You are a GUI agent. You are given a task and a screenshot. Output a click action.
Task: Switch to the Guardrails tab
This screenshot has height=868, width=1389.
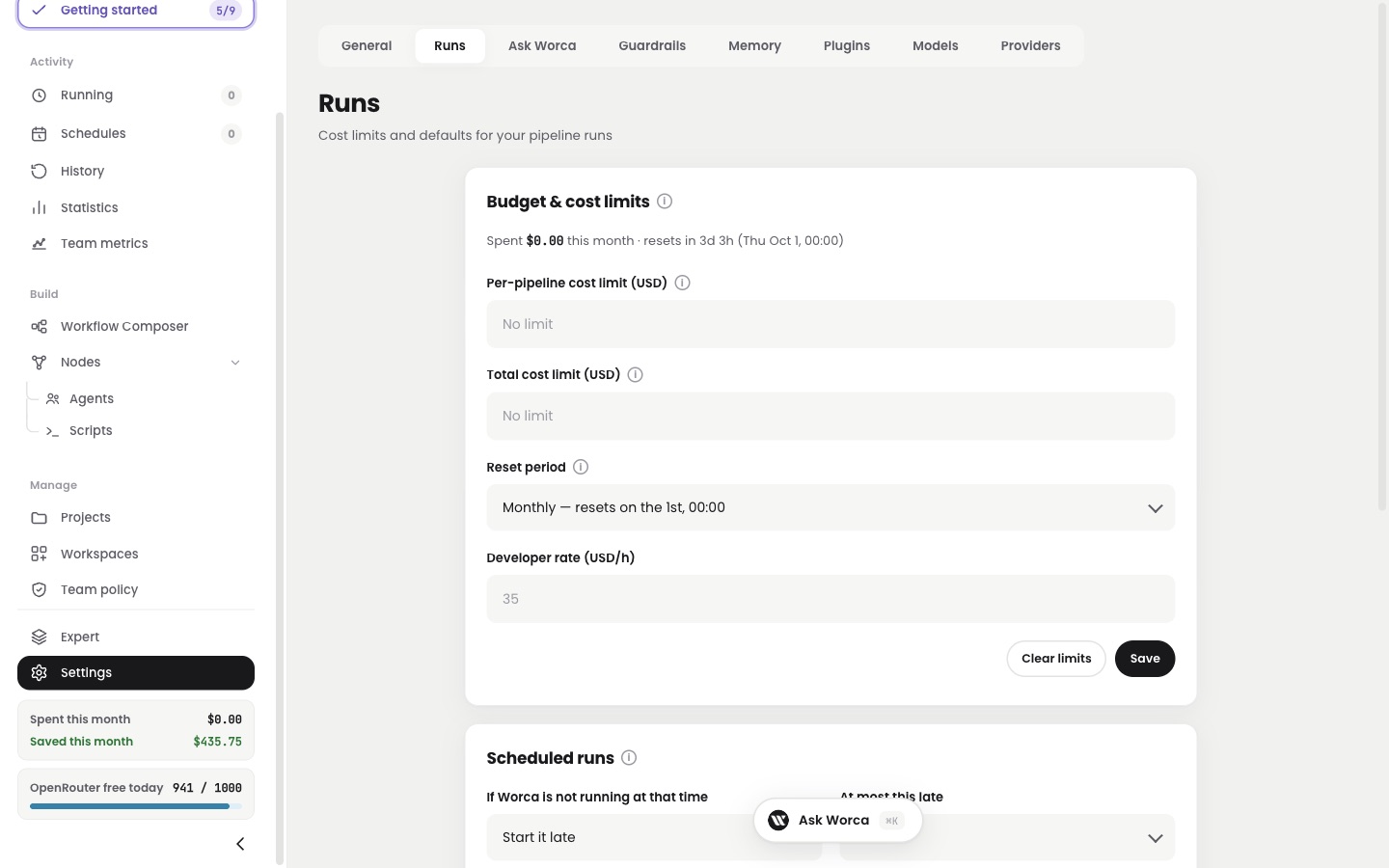pos(652,46)
